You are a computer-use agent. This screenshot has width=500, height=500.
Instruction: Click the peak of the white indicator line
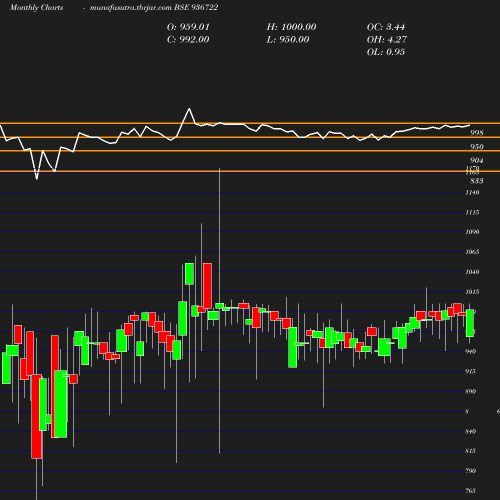[189, 109]
